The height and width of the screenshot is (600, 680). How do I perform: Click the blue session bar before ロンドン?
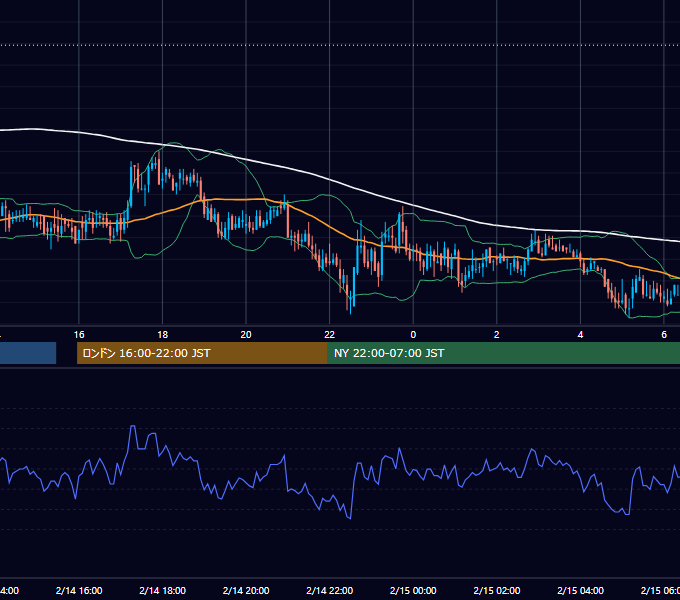tap(28, 353)
